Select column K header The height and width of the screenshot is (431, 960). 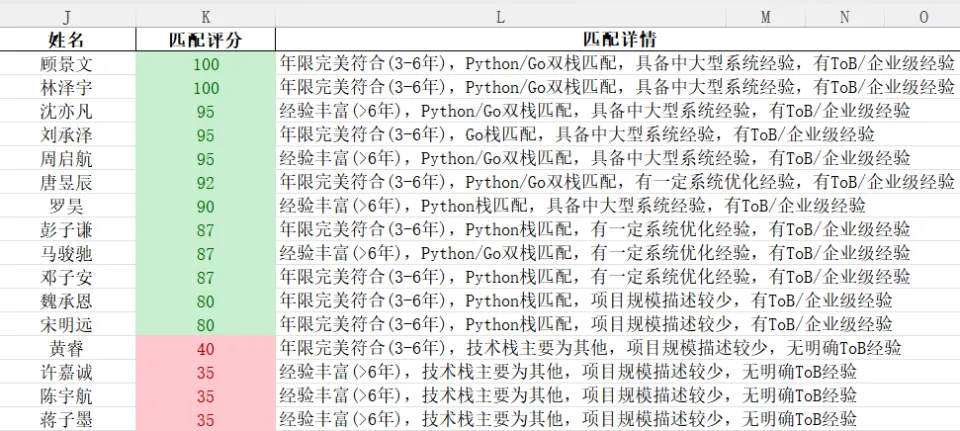205,16
